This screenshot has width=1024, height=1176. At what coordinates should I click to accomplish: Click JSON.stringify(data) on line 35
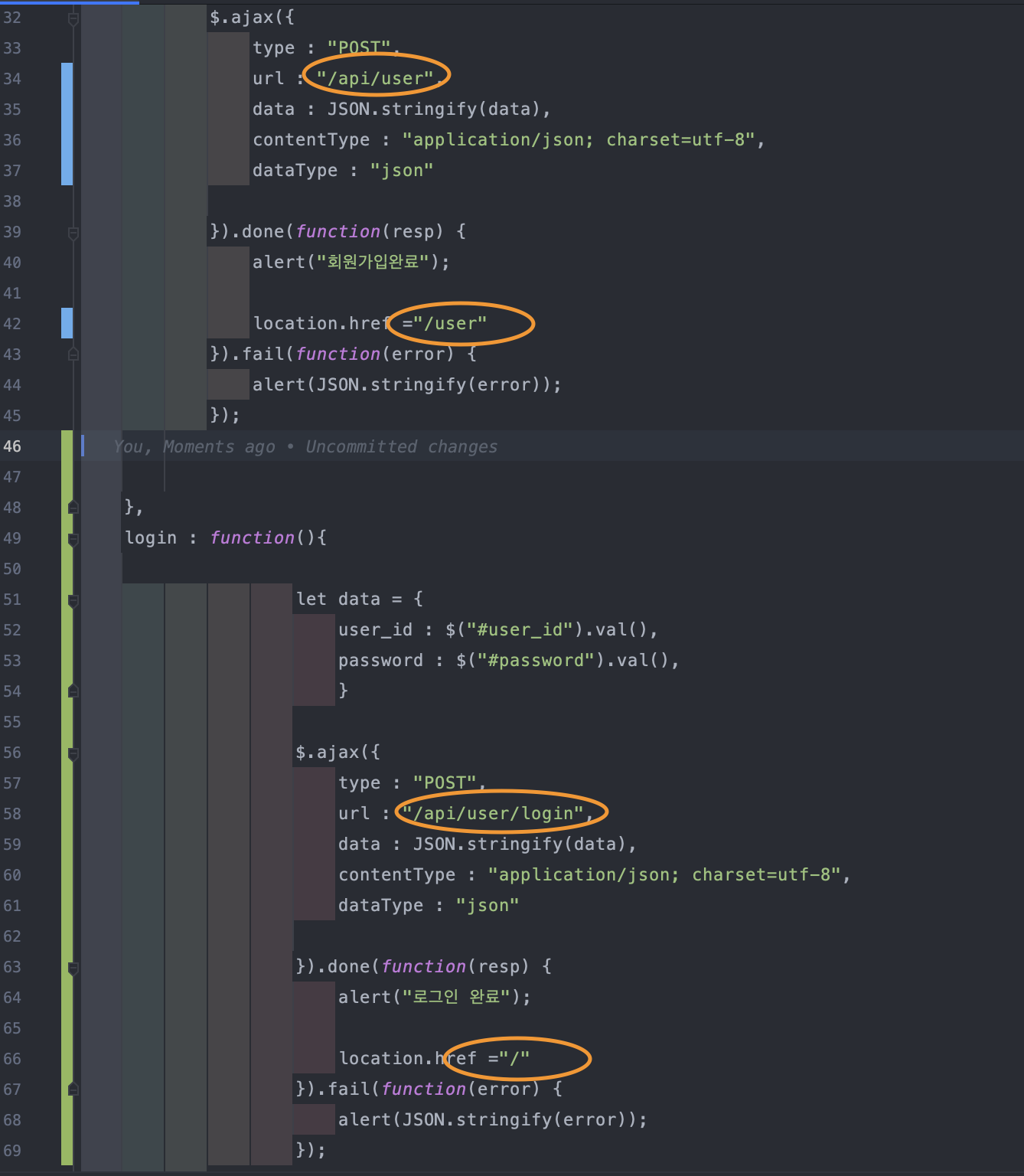point(434,109)
